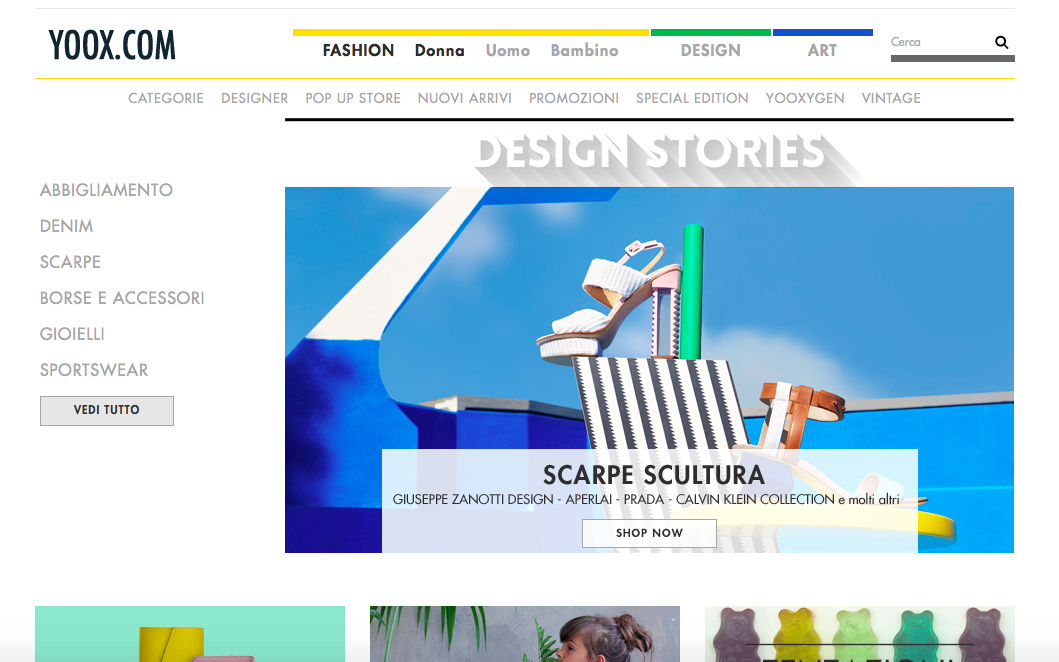Click the SHOP NOW button
The image size is (1059, 662).
(649, 533)
